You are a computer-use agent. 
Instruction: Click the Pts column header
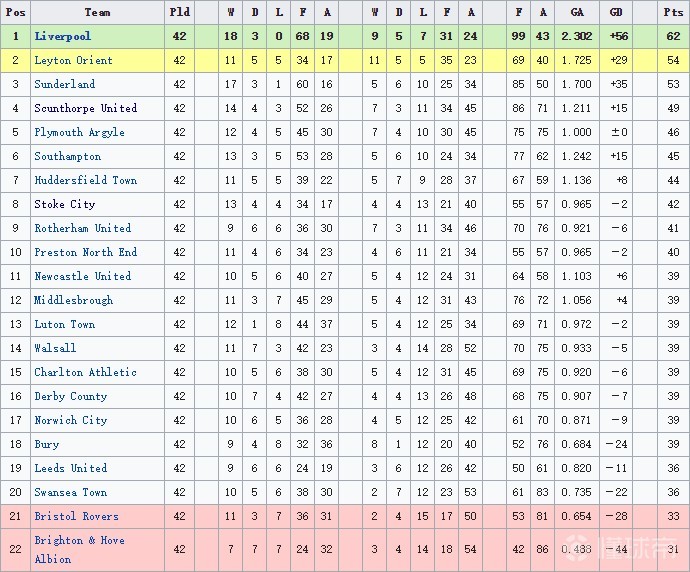point(673,12)
